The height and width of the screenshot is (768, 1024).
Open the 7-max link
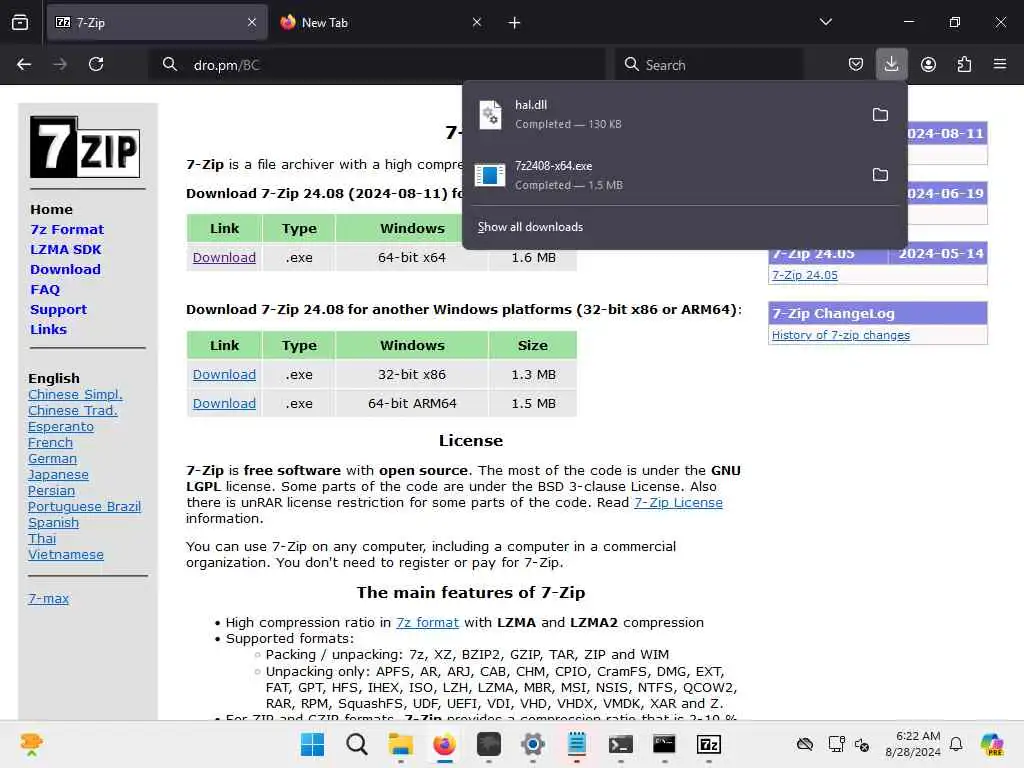pos(48,598)
